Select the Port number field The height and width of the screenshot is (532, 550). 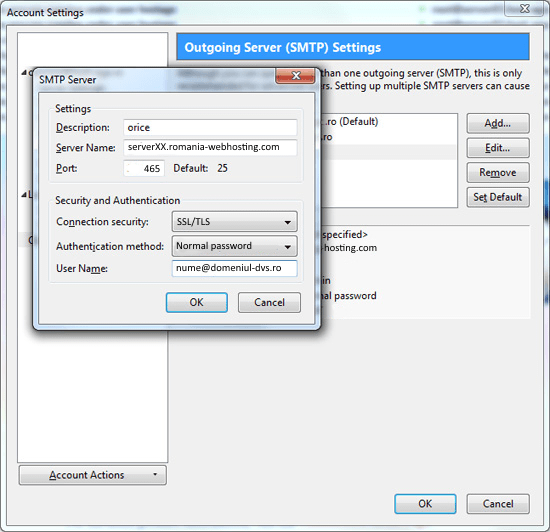click(144, 168)
